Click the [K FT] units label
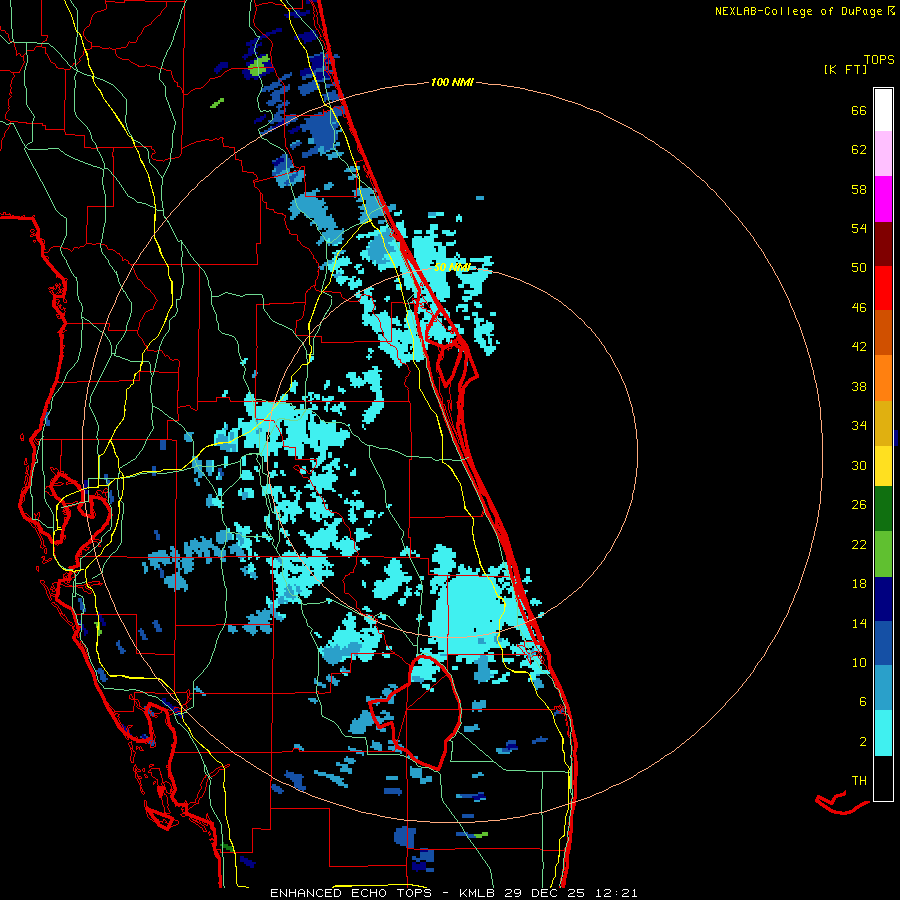 [845, 69]
